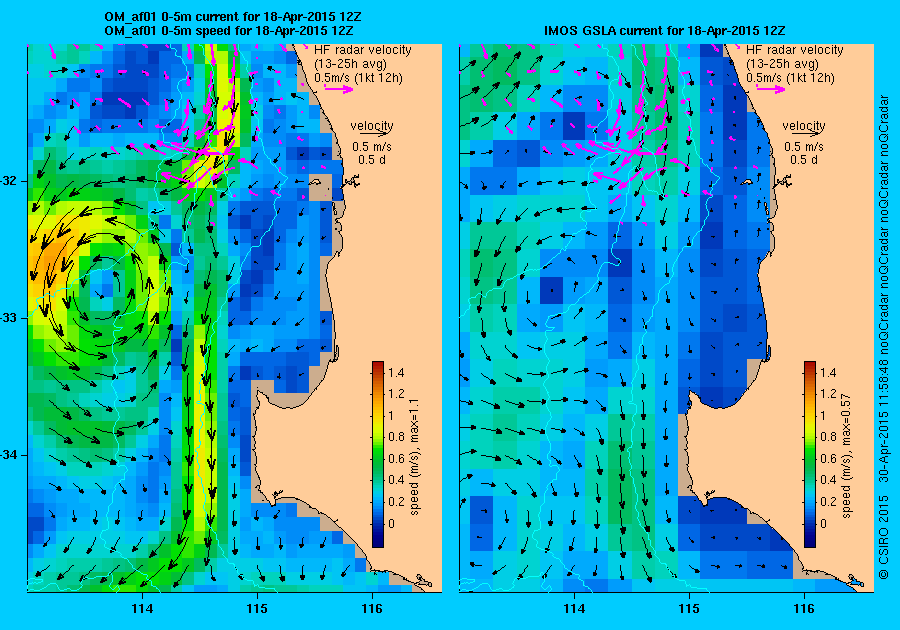Click 'HF radar velocity' label in left panel
Image resolution: width=900 pixels, height=630 pixels.
[363, 50]
